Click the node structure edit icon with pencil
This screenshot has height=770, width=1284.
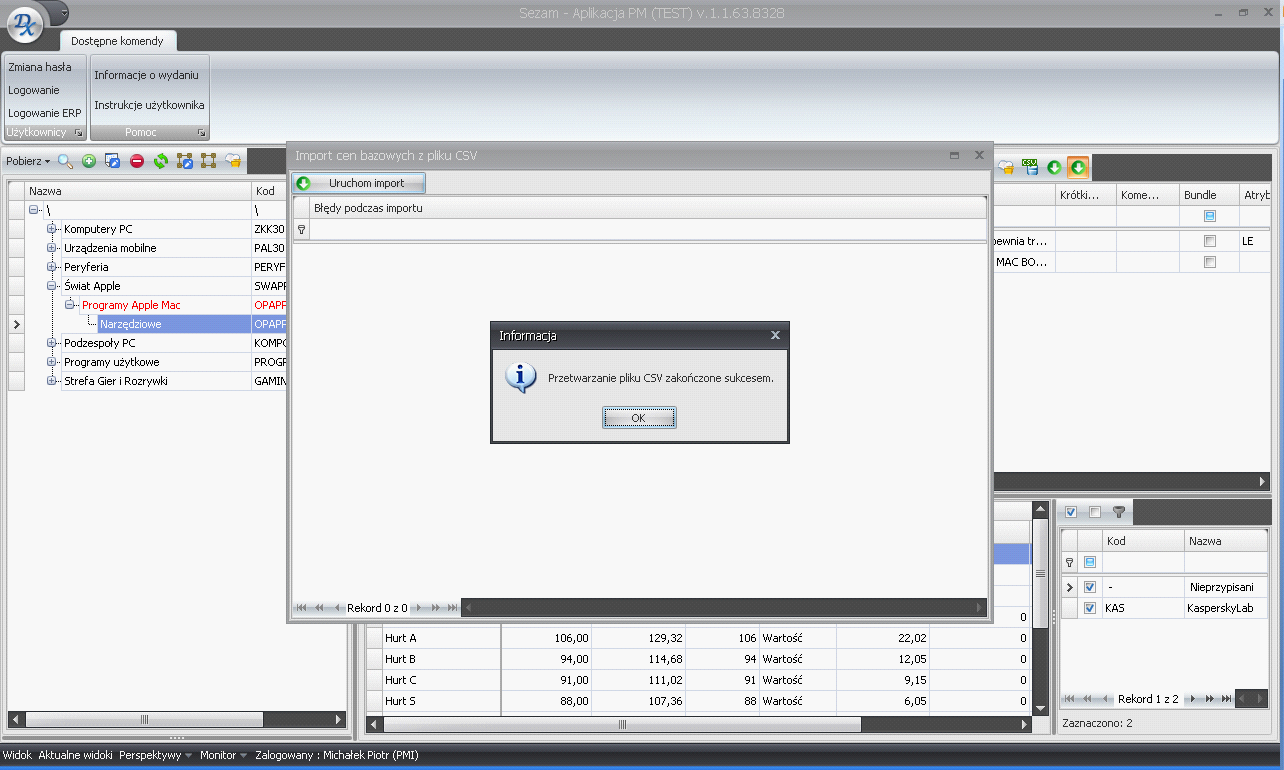[184, 161]
